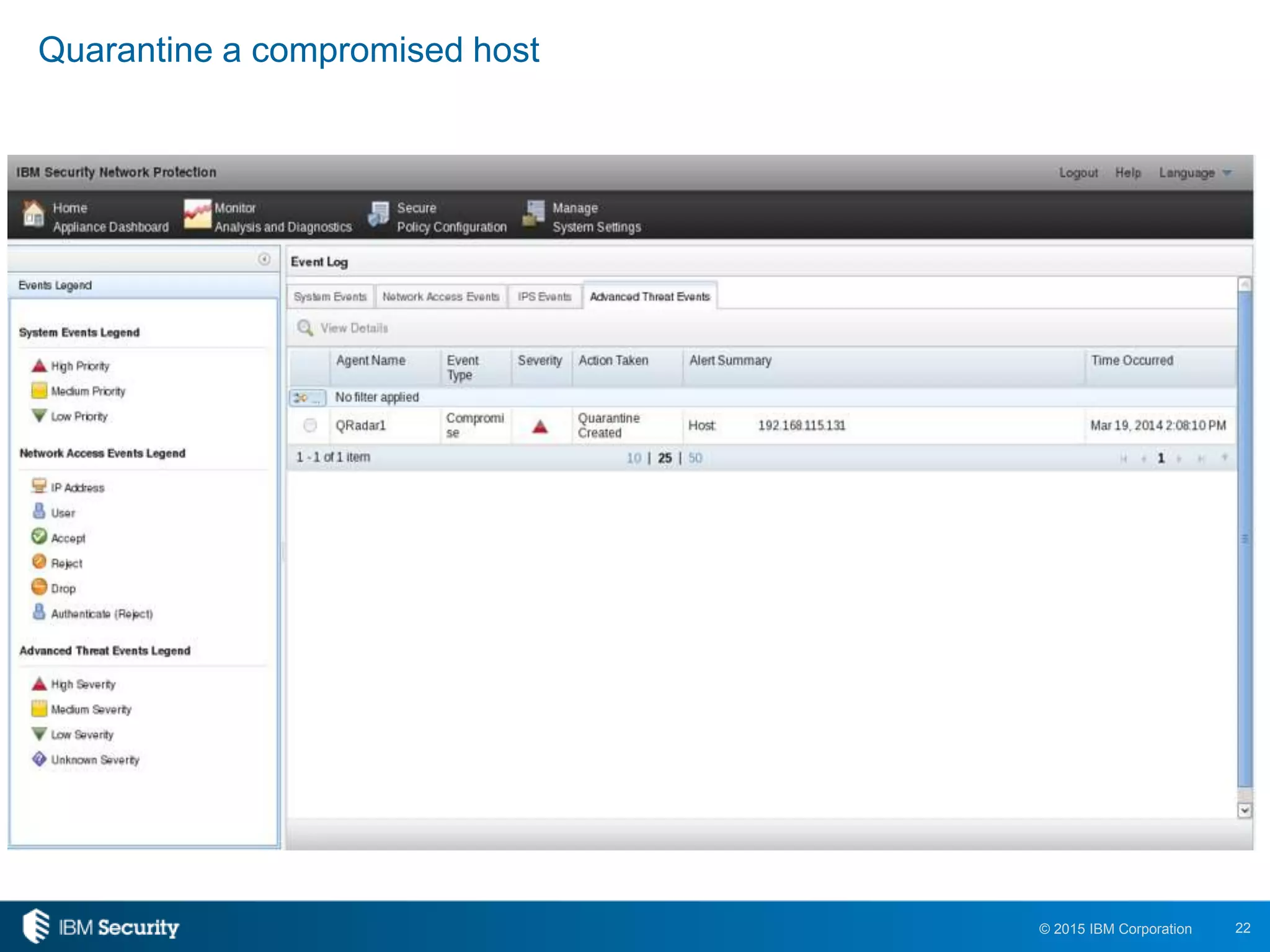Screen dimensions: 1270x952
Task: Click Unknown Severity legend icon
Action: 39,759
